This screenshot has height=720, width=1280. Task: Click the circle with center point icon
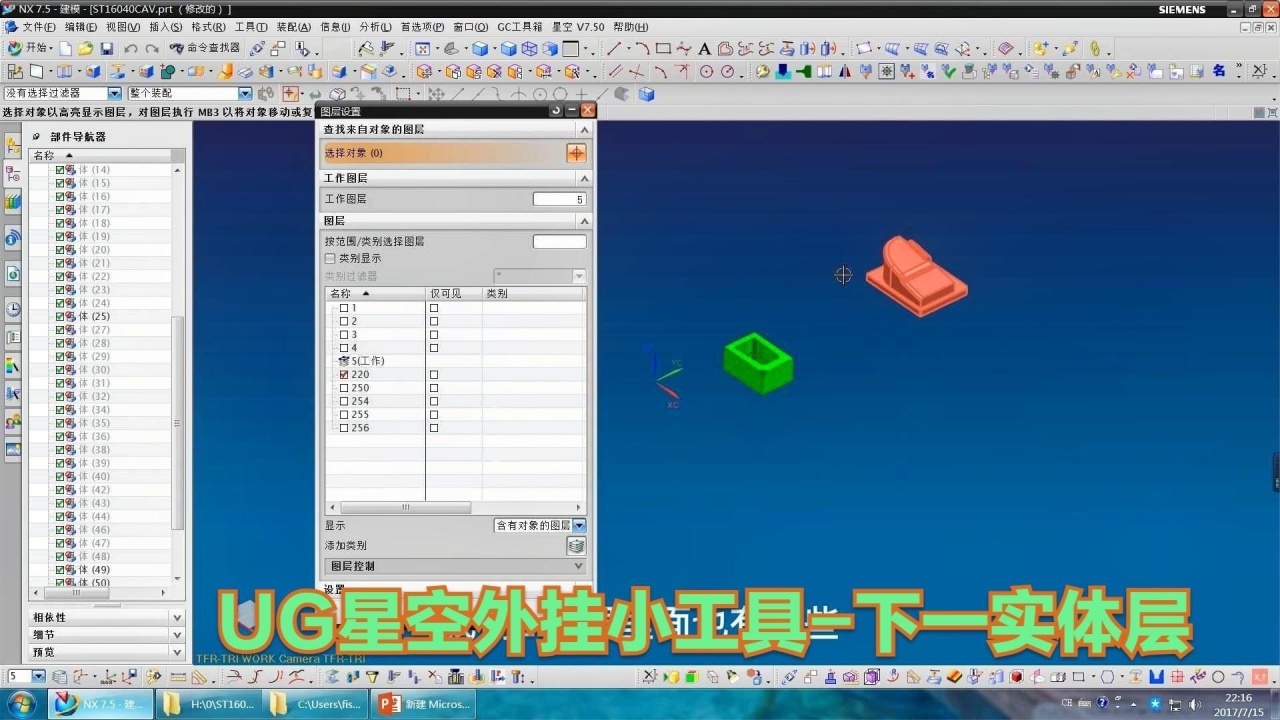(x=707, y=71)
